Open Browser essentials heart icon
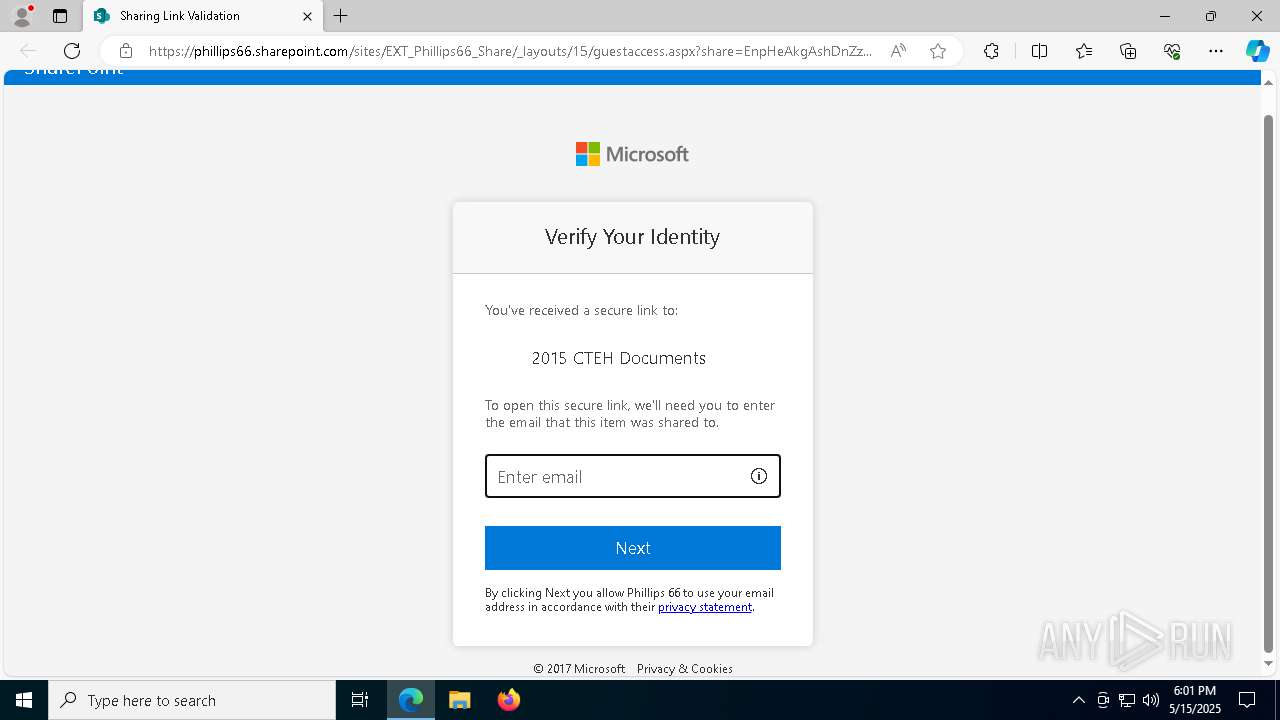 [1172, 51]
